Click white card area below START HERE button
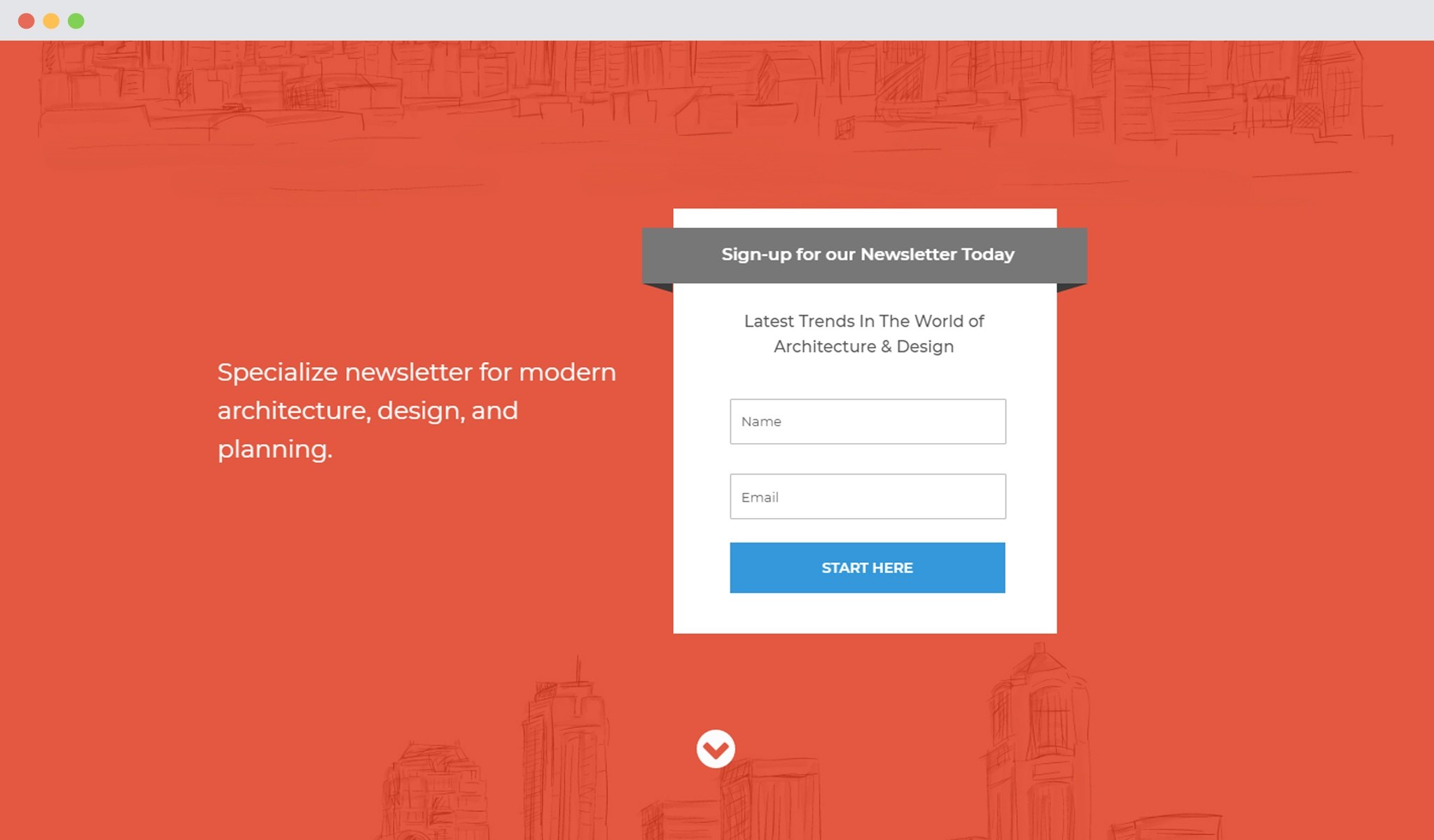 865,613
